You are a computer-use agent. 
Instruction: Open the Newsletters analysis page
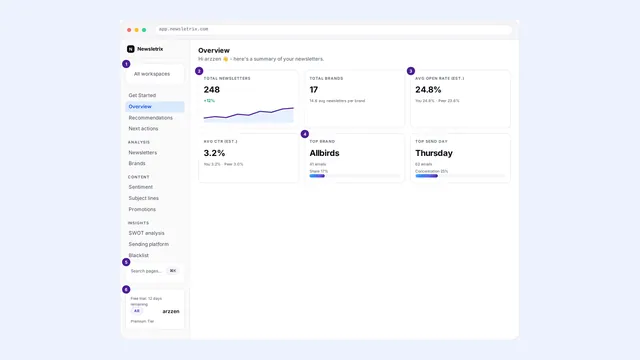pos(142,153)
